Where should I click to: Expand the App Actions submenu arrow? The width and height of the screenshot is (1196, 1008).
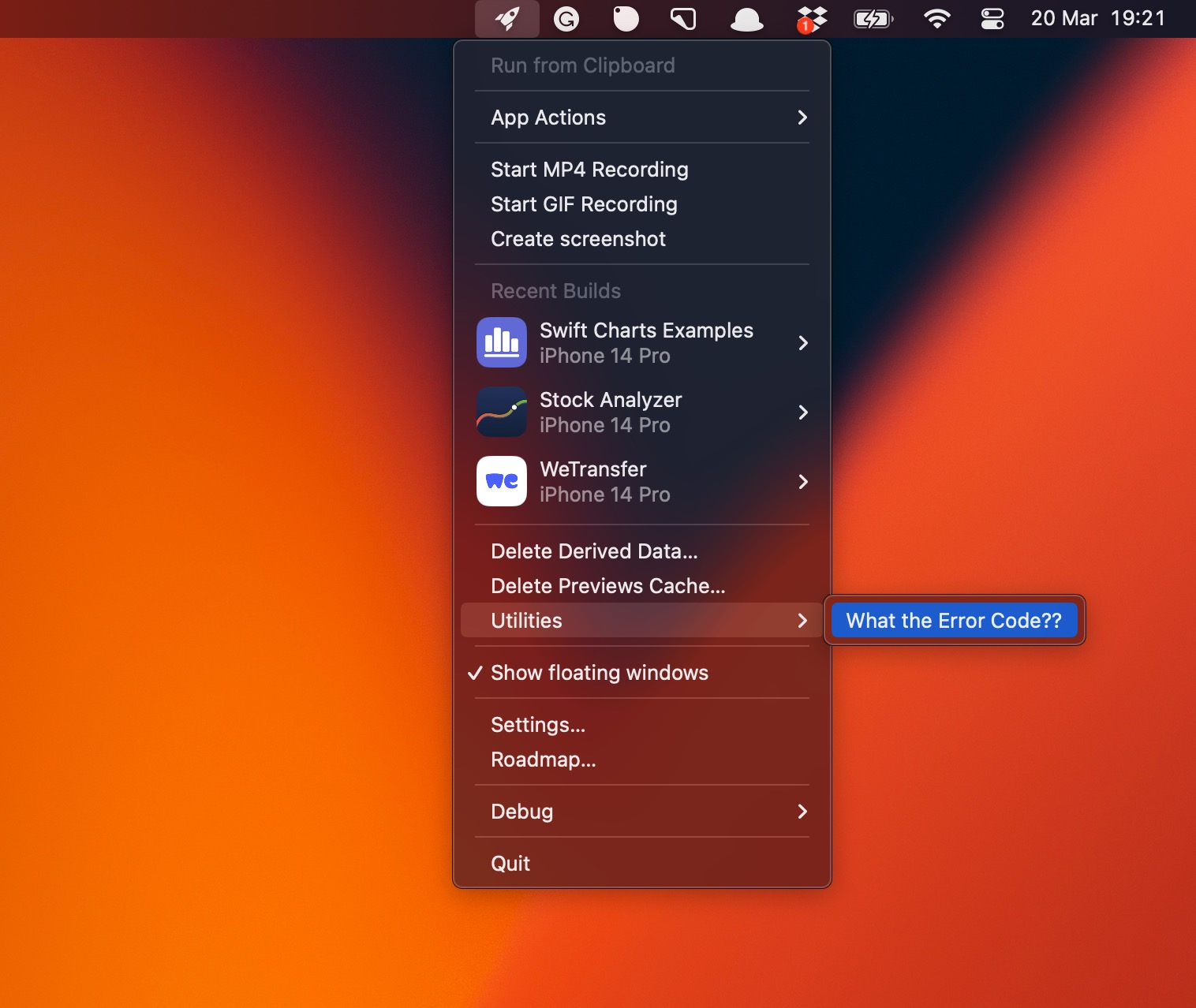point(802,118)
